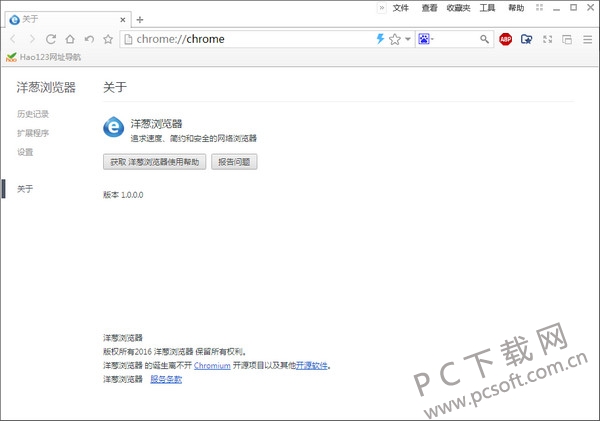This screenshot has width=600, height=421.
Task: Click the page file icon in address bar
Action: pyautogui.click(x=129, y=39)
